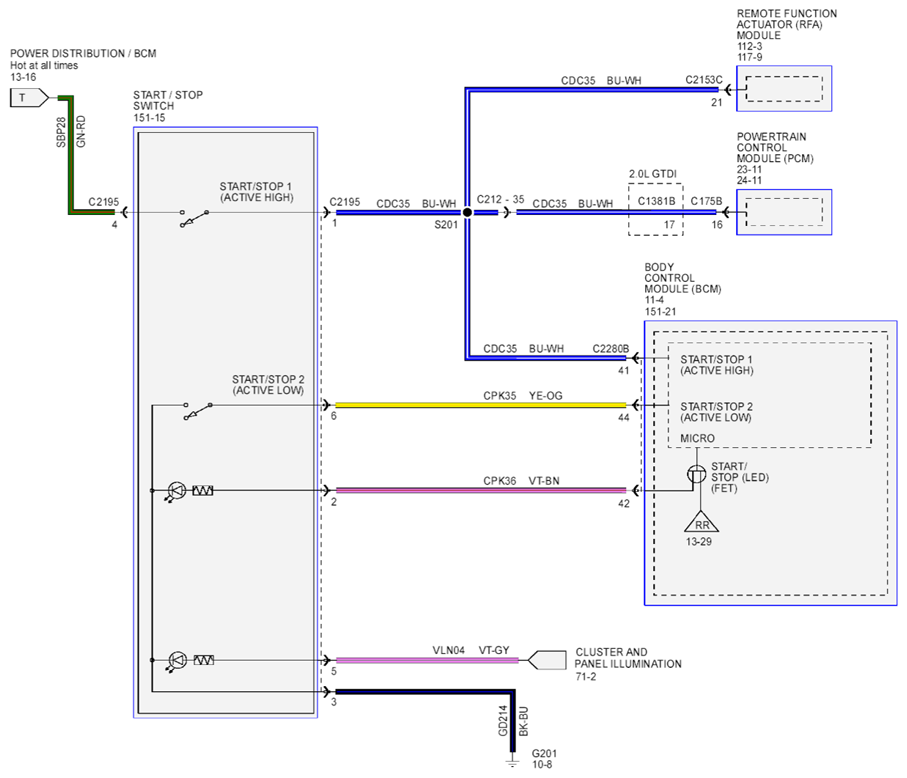Click the S201 splice junction dot
Image resolution: width=907 pixels, height=778 pixels.
pyautogui.click(x=467, y=212)
